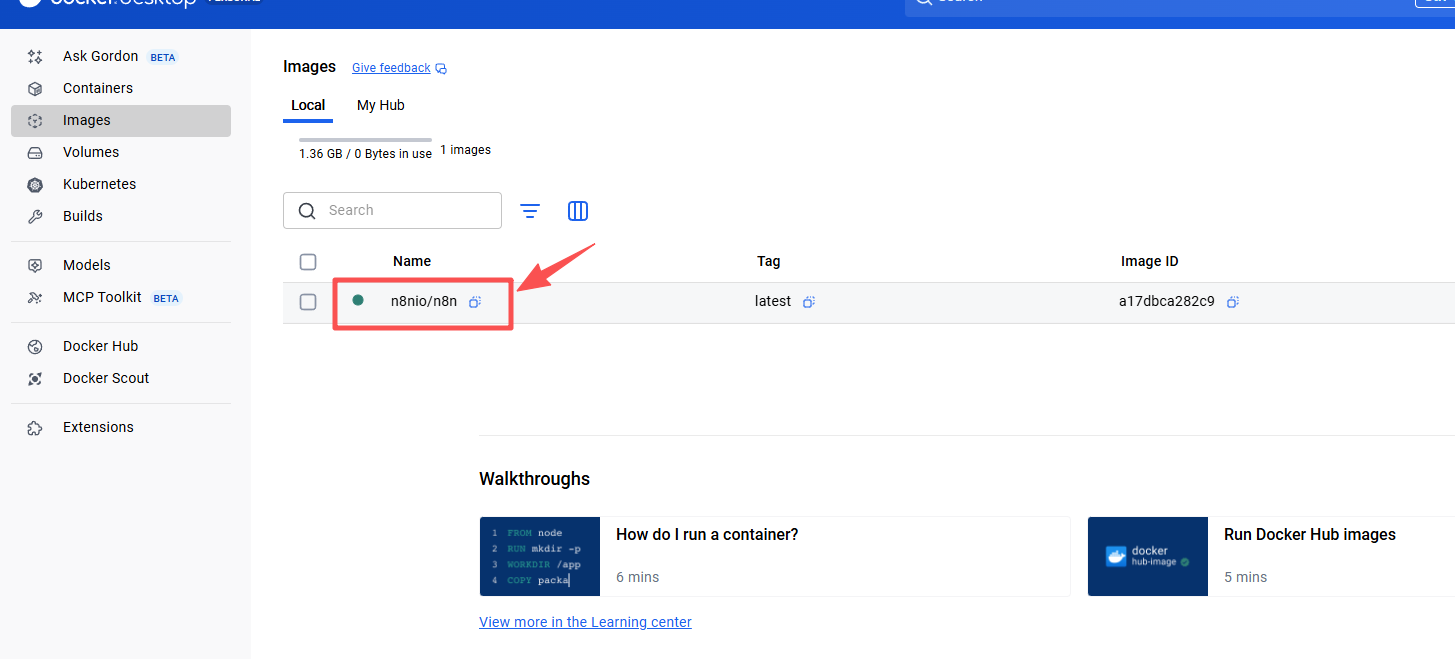
Task: Click the Dockerfile code thumbnail
Action: (540, 556)
